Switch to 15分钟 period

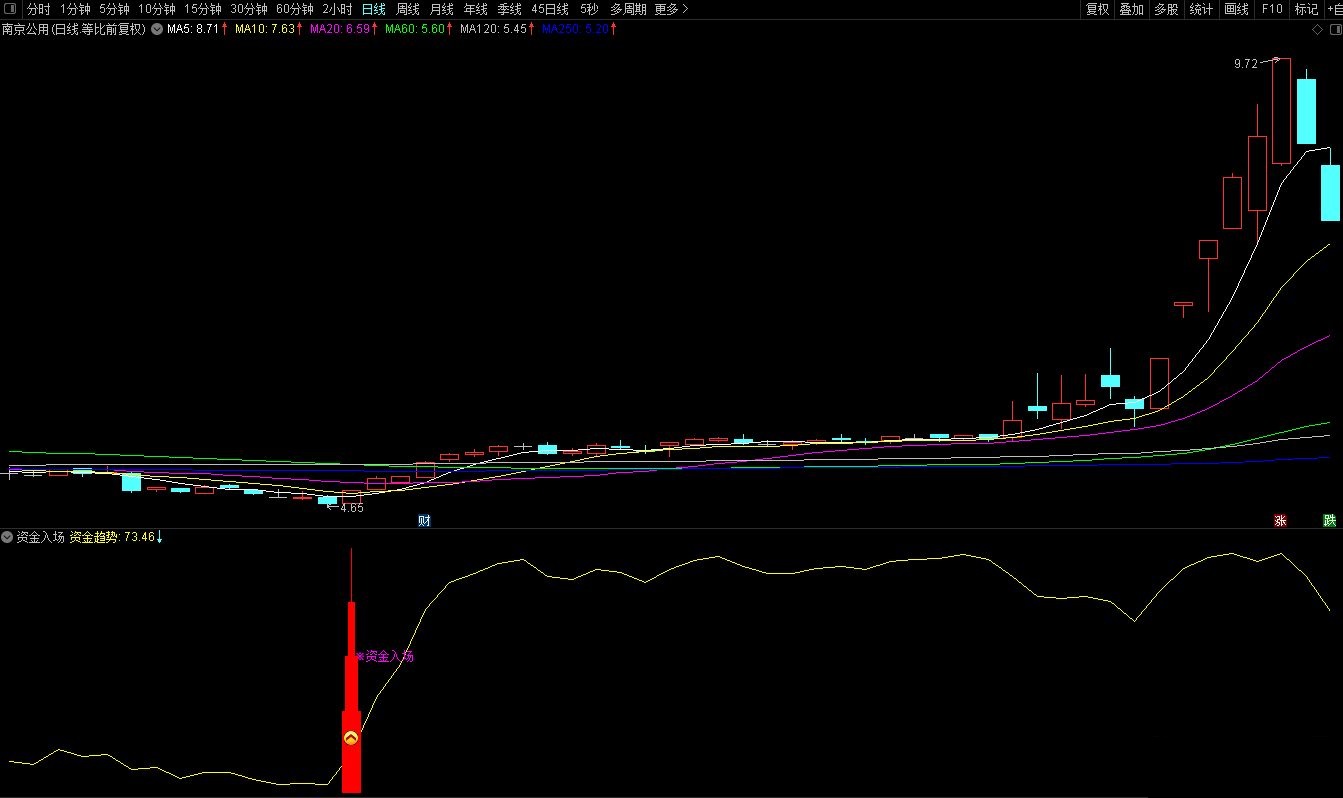tap(202, 9)
